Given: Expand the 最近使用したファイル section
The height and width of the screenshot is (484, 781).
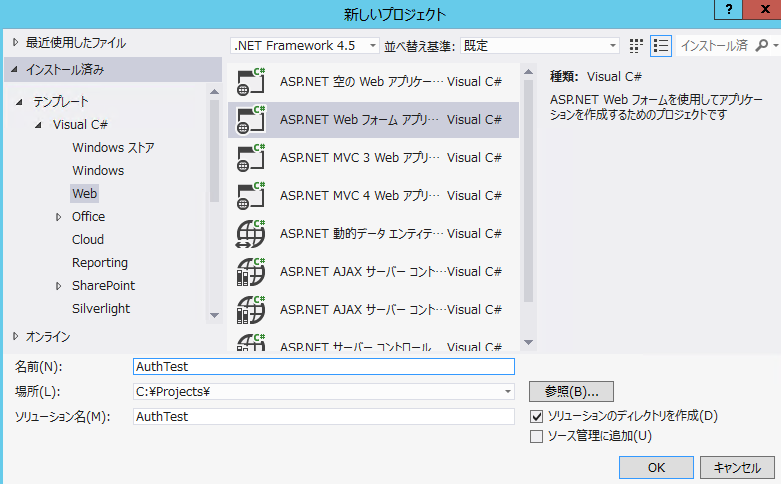Looking at the screenshot, I should (15, 43).
